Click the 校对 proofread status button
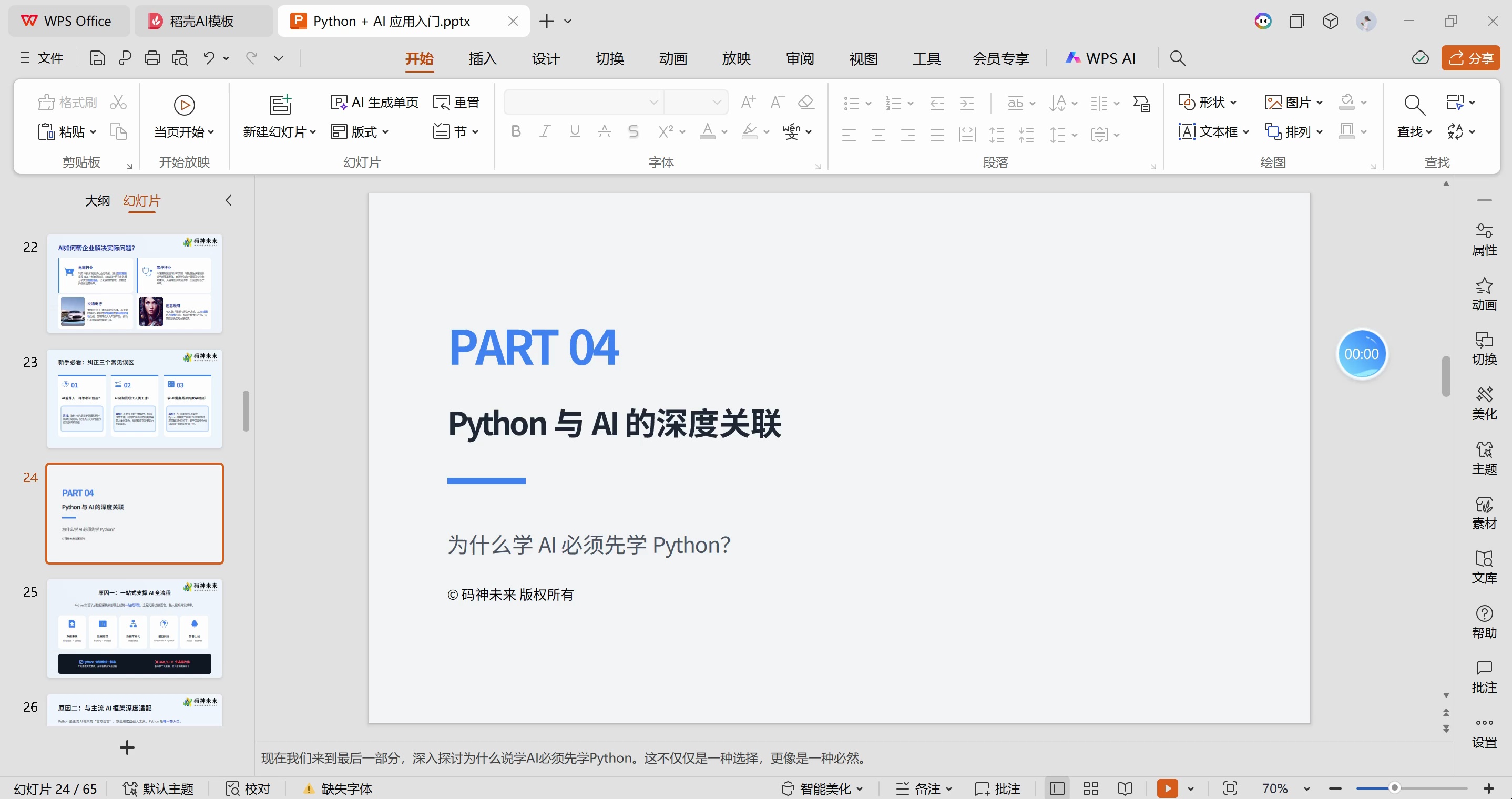 pos(248,788)
